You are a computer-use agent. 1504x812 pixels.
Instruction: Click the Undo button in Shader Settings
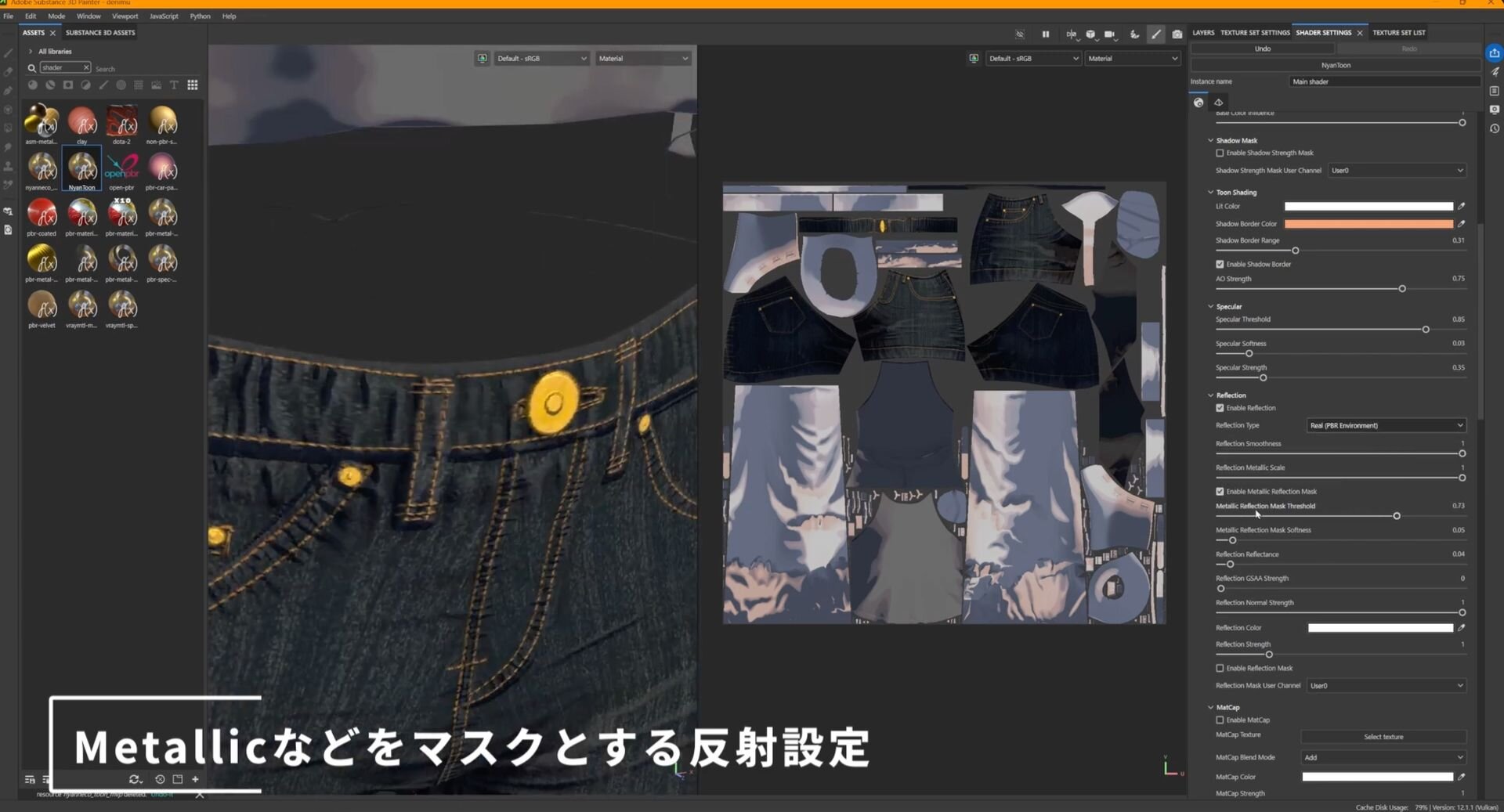[1263, 49]
